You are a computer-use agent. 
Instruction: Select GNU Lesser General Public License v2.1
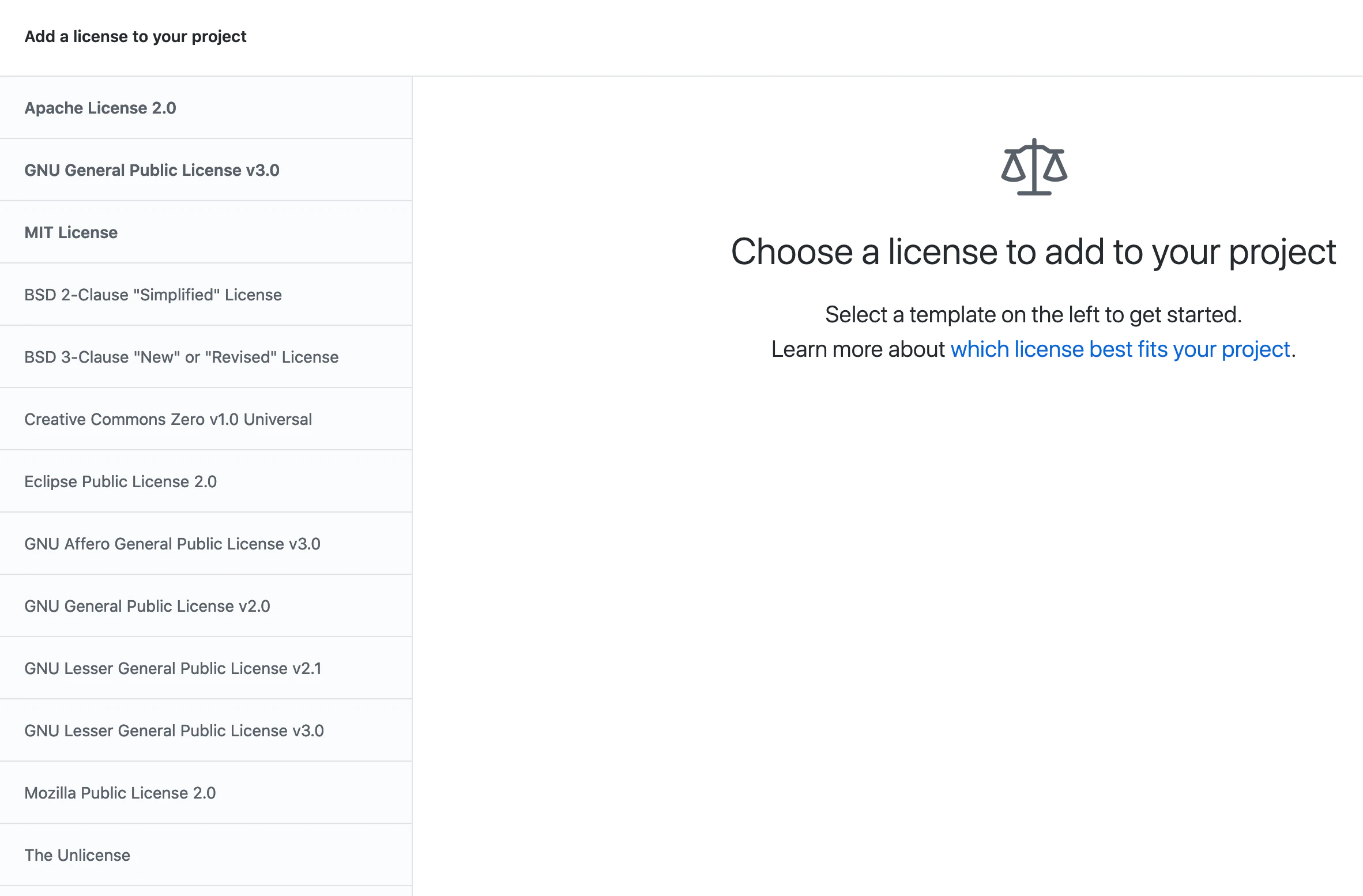point(172,668)
